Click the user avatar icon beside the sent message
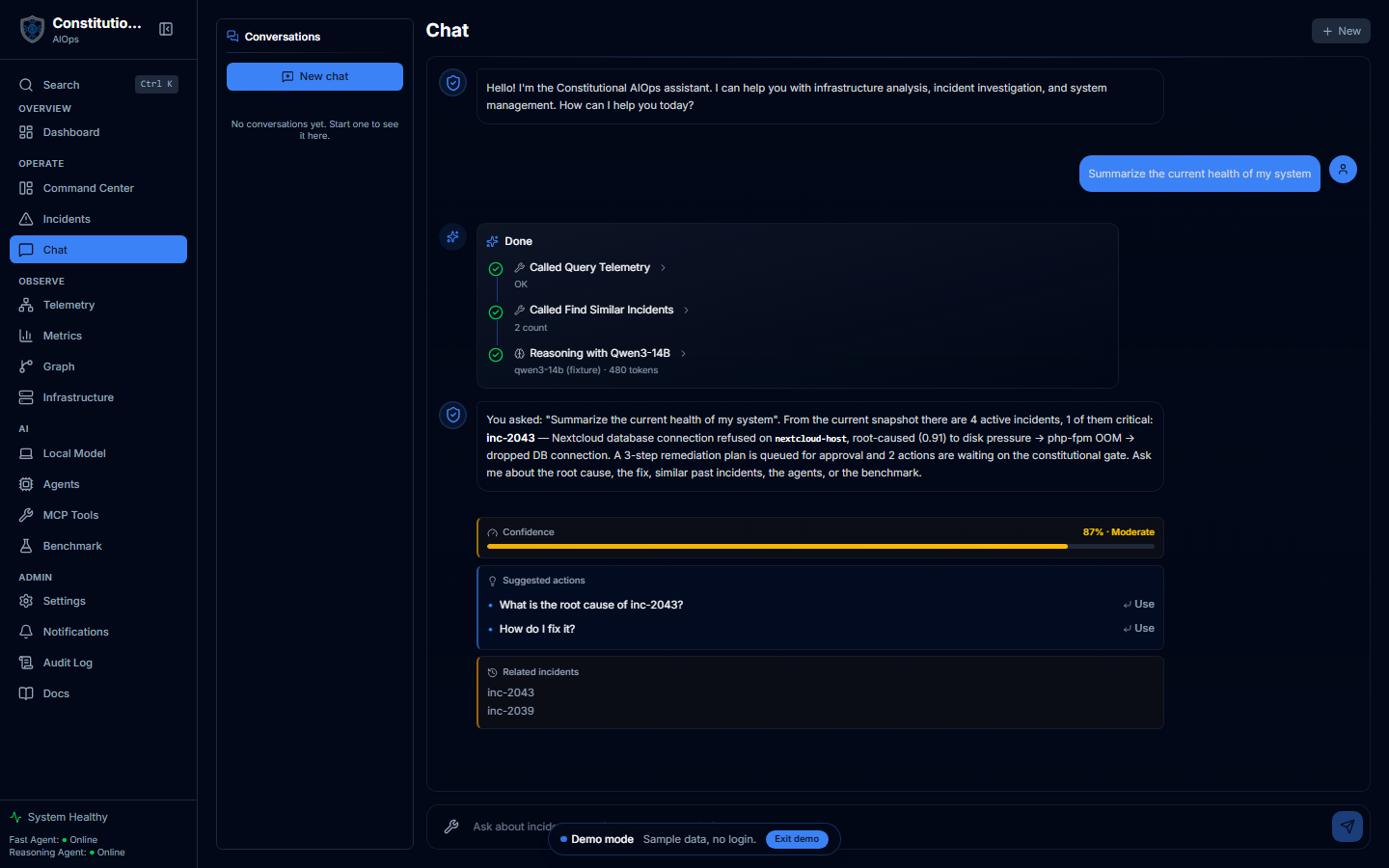Screen dimensions: 1389x868 click(1343, 169)
